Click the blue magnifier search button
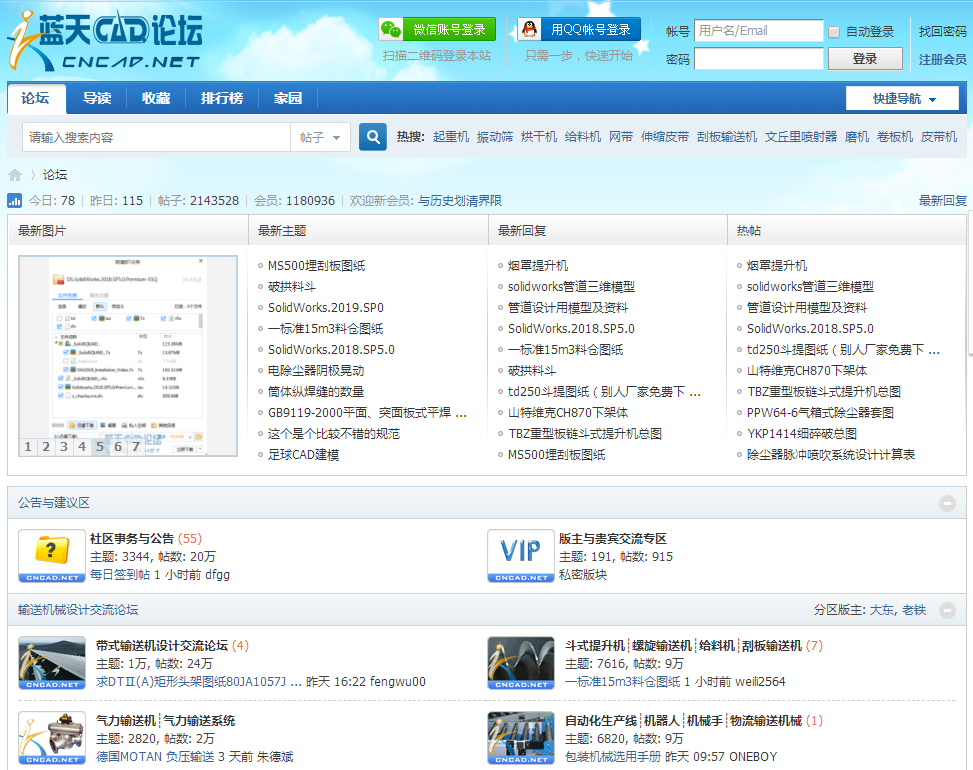 [373, 137]
